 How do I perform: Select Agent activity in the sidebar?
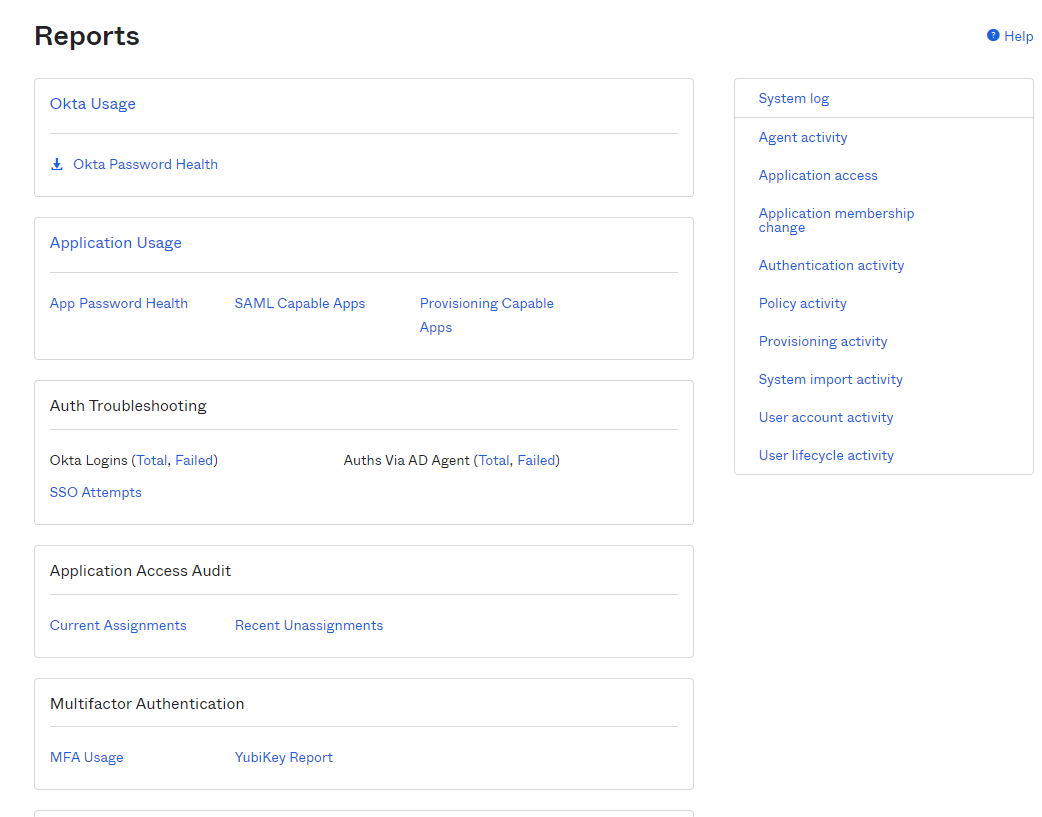[x=803, y=137]
